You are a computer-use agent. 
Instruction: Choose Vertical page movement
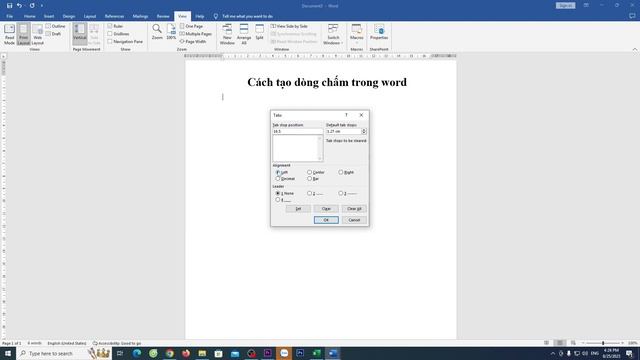(80, 33)
